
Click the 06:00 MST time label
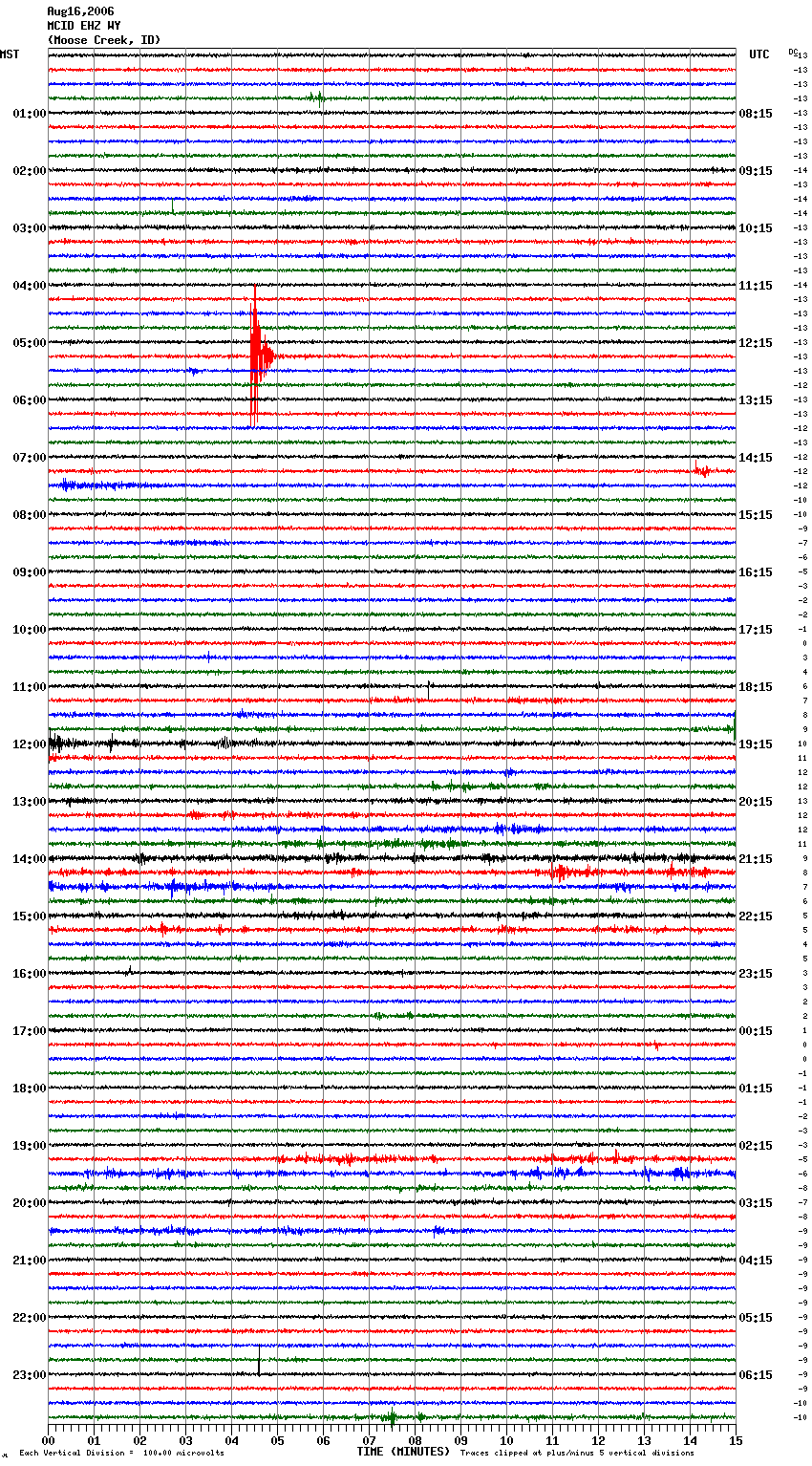click(30, 400)
